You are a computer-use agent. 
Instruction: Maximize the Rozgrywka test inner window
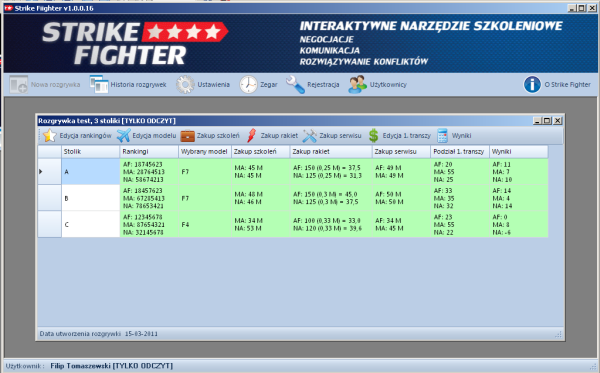click(547, 121)
